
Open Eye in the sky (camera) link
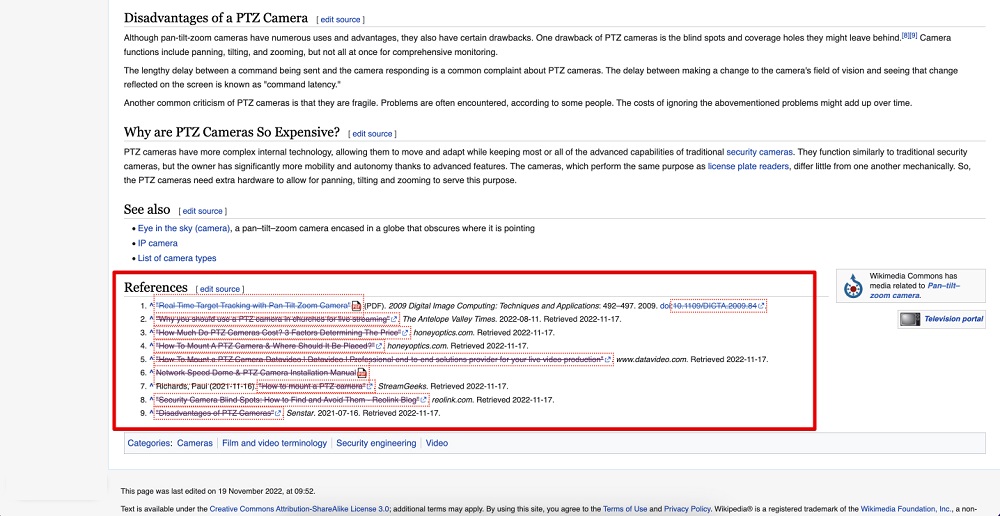(x=184, y=228)
